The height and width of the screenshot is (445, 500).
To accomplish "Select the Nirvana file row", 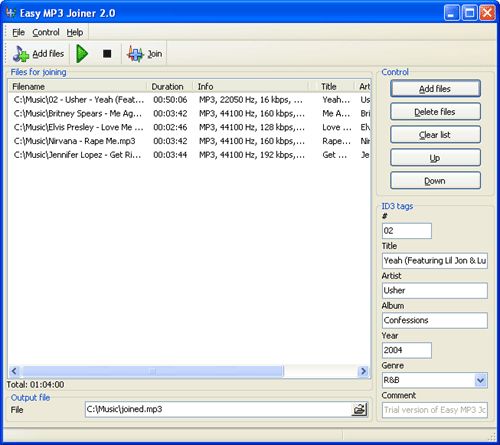I will [x=189, y=141].
